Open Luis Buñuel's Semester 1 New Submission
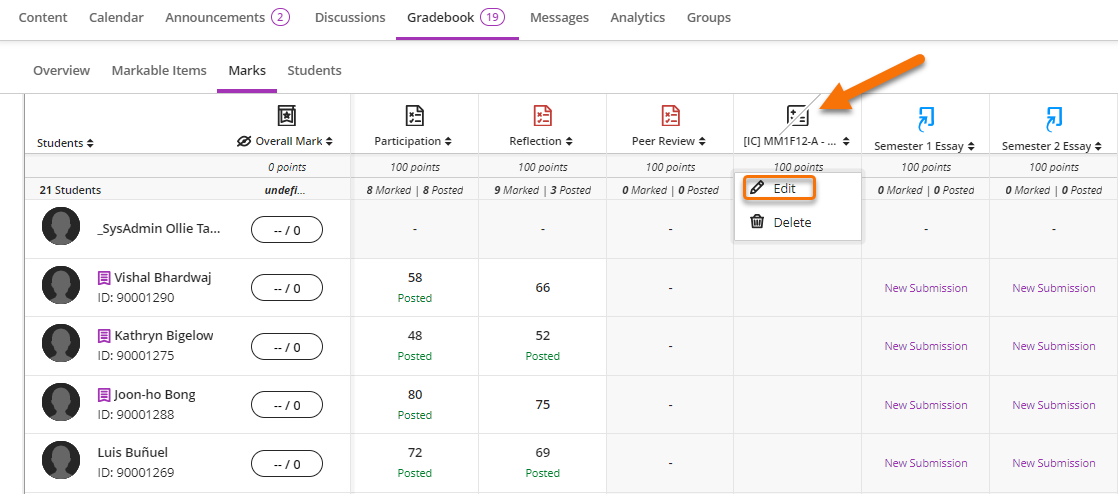The width and height of the screenshot is (1118, 494). 925,463
